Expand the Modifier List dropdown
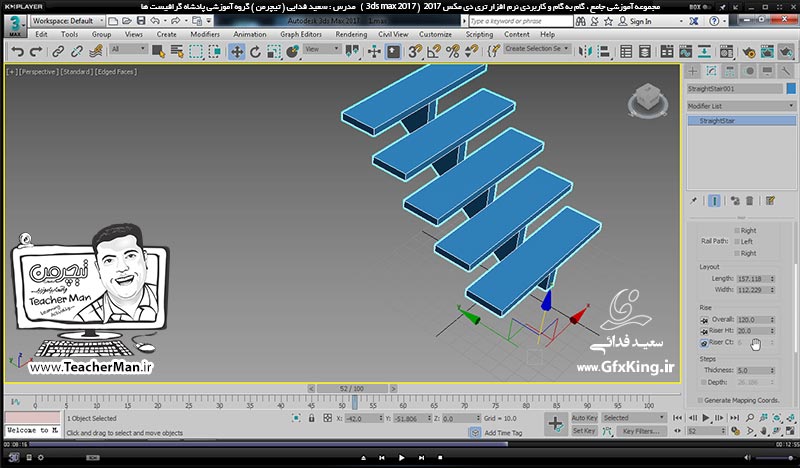 [x=741, y=106]
